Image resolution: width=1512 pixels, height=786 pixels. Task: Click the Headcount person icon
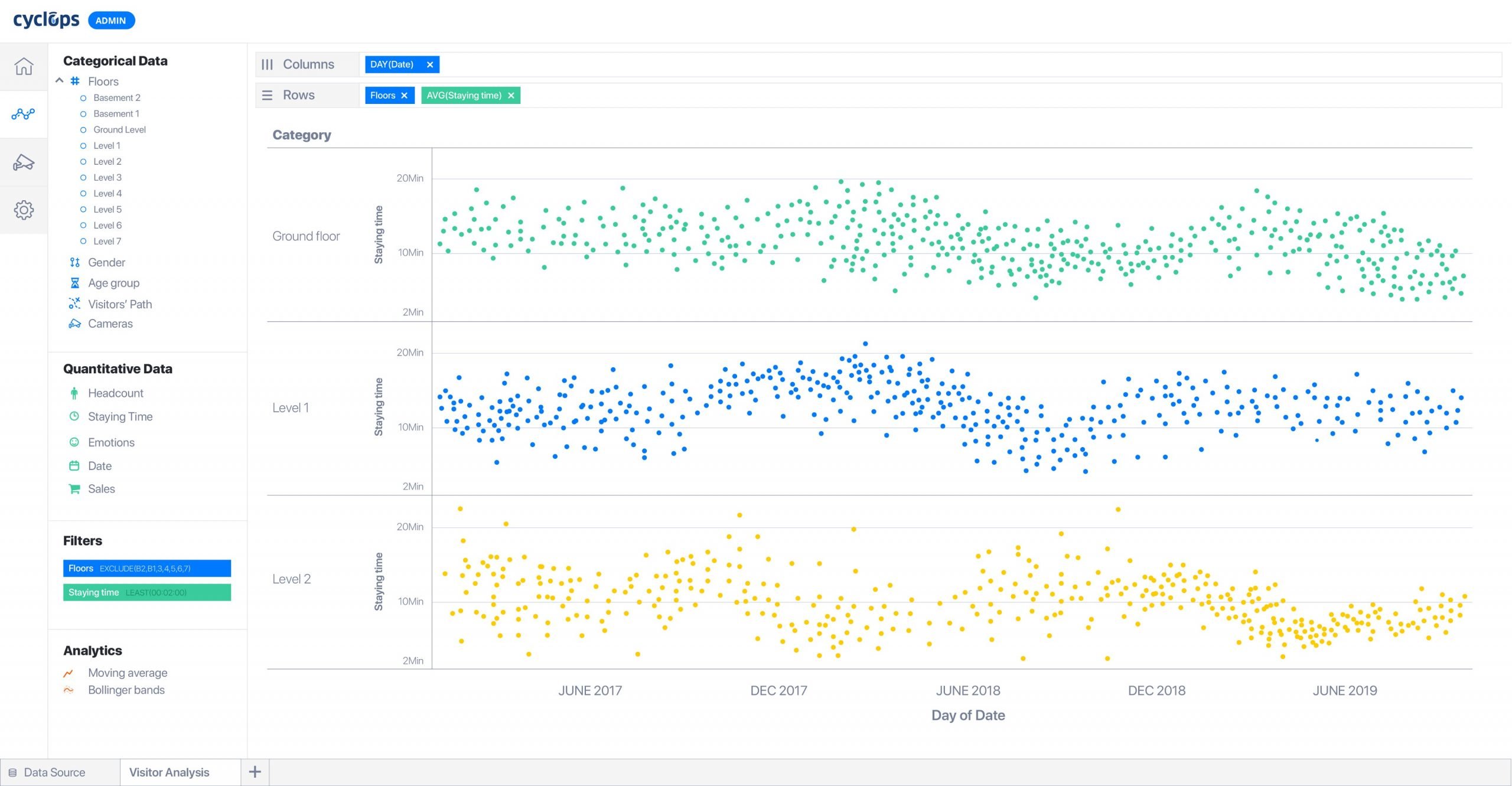tap(74, 393)
